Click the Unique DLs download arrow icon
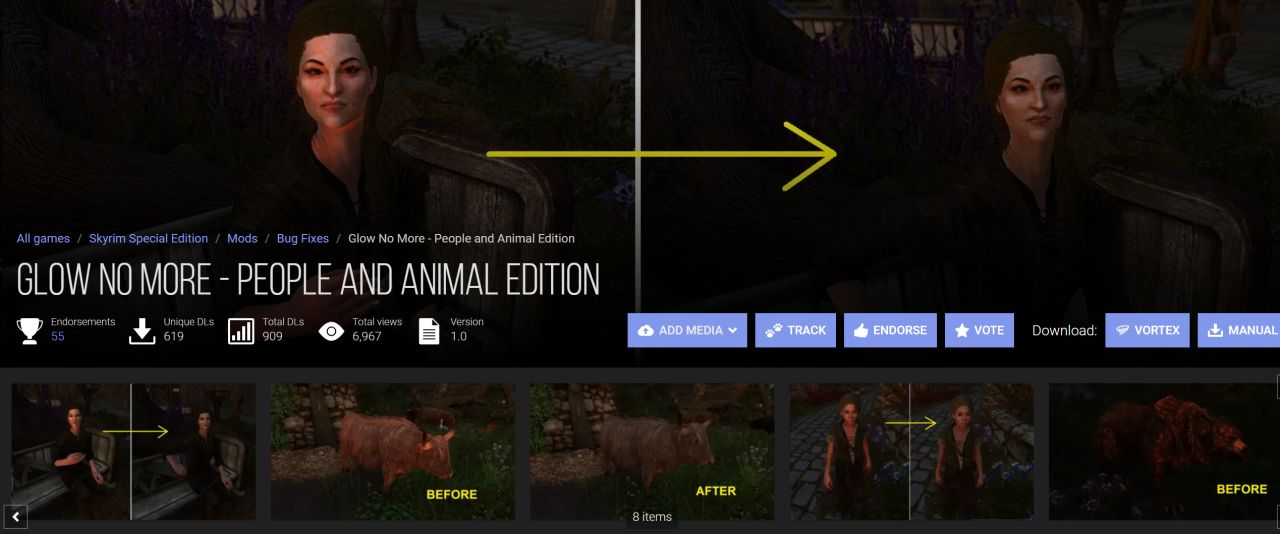The height and width of the screenshot is (534, 1280). pos(143,330)
